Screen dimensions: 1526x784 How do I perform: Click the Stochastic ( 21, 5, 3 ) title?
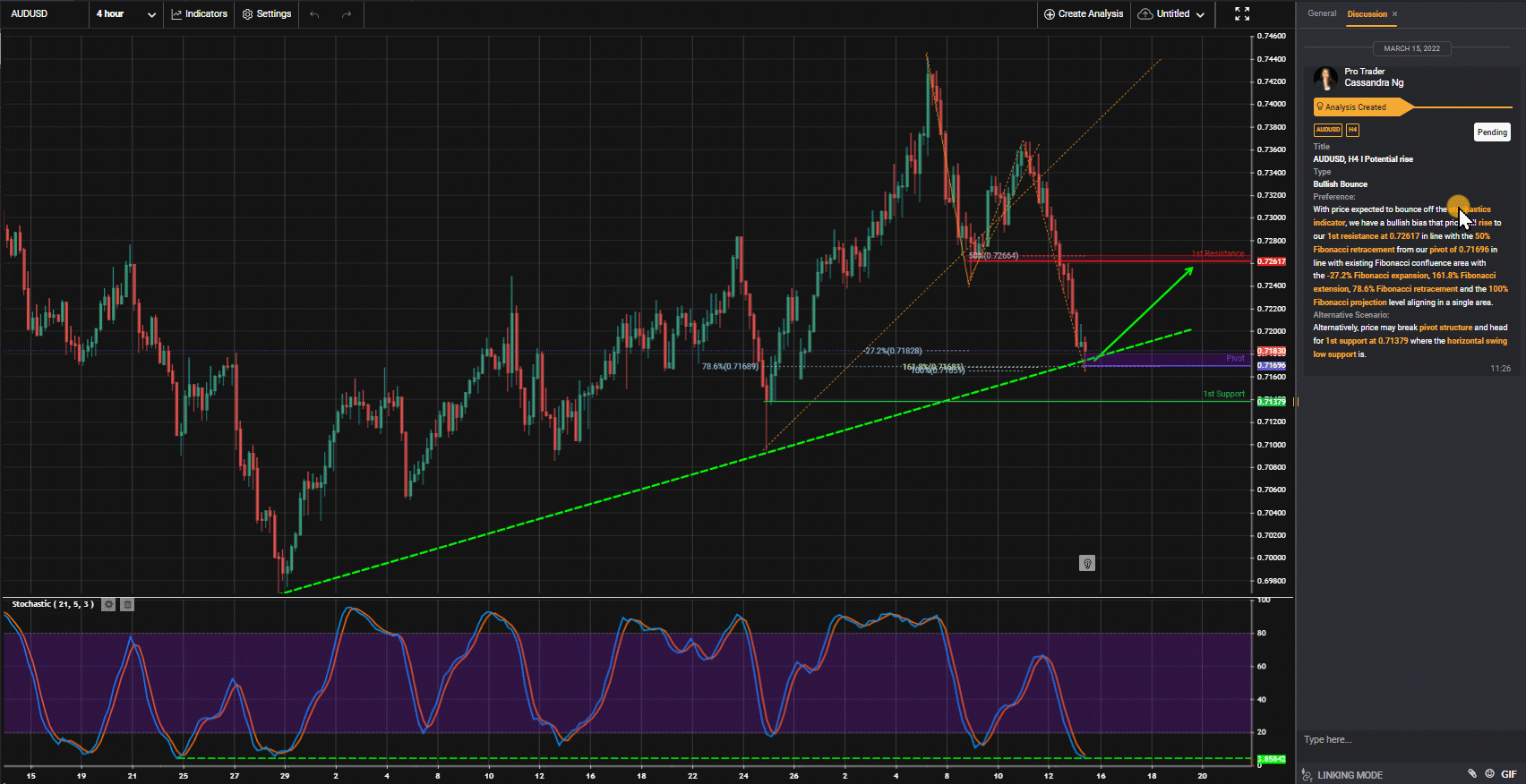[x=52, y=604]
